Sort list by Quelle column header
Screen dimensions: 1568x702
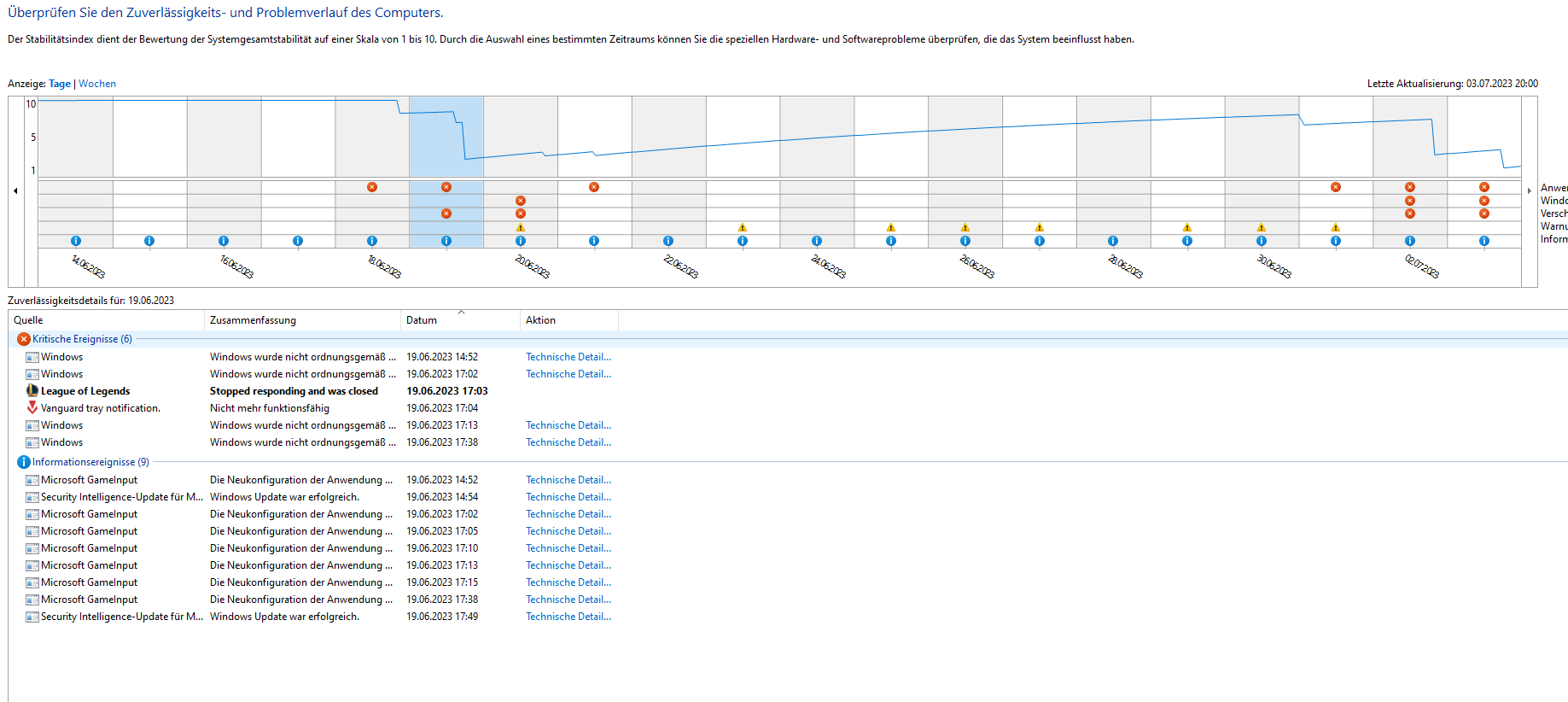click(x=107, y=320)
